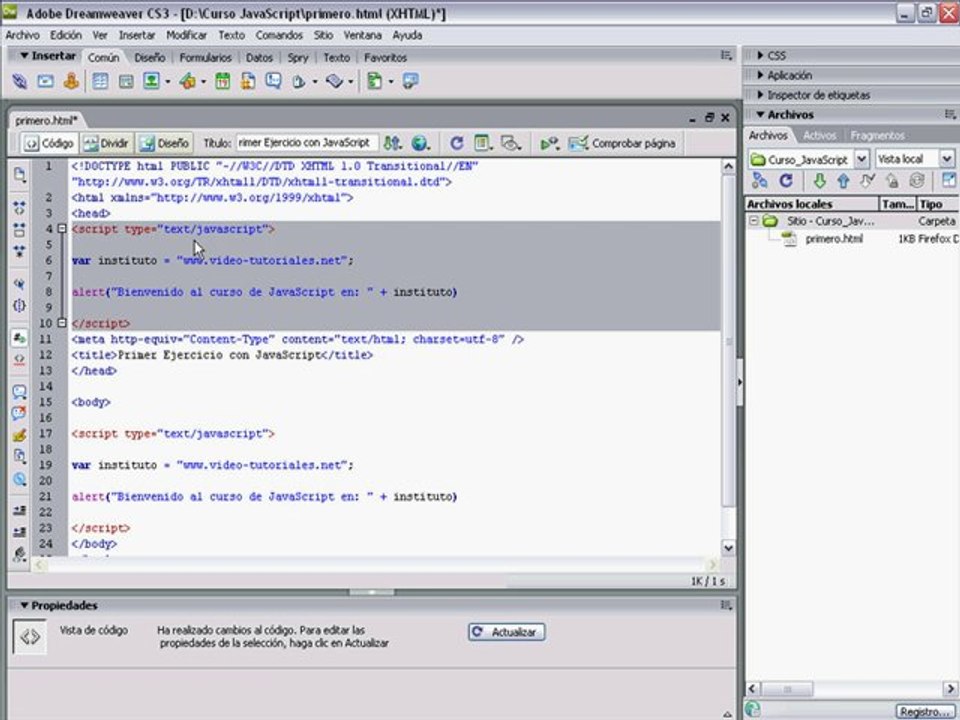Click the Head elements icon
The width and height of the screenshot is (960, 720).
299,81
